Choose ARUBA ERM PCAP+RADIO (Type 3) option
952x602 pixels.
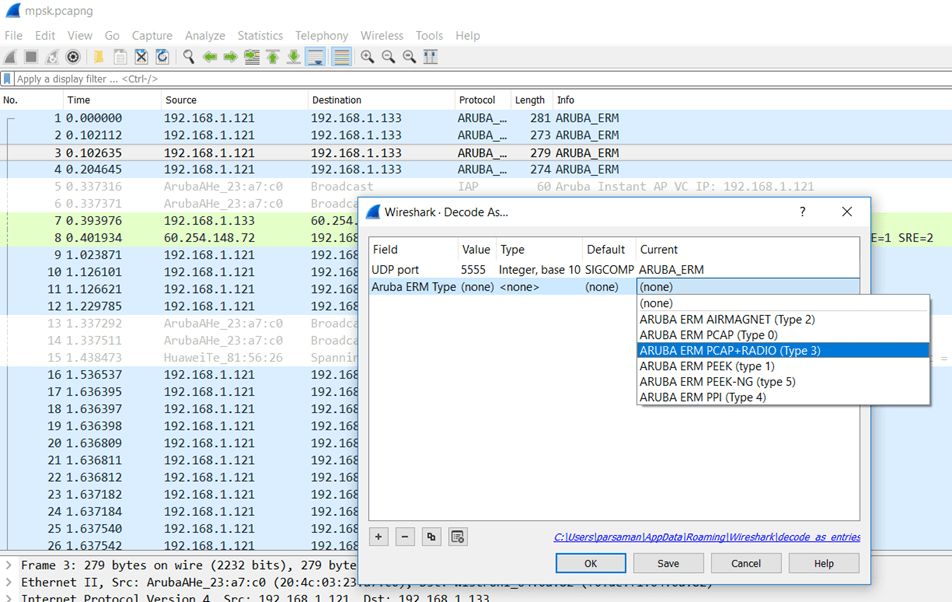730,351
